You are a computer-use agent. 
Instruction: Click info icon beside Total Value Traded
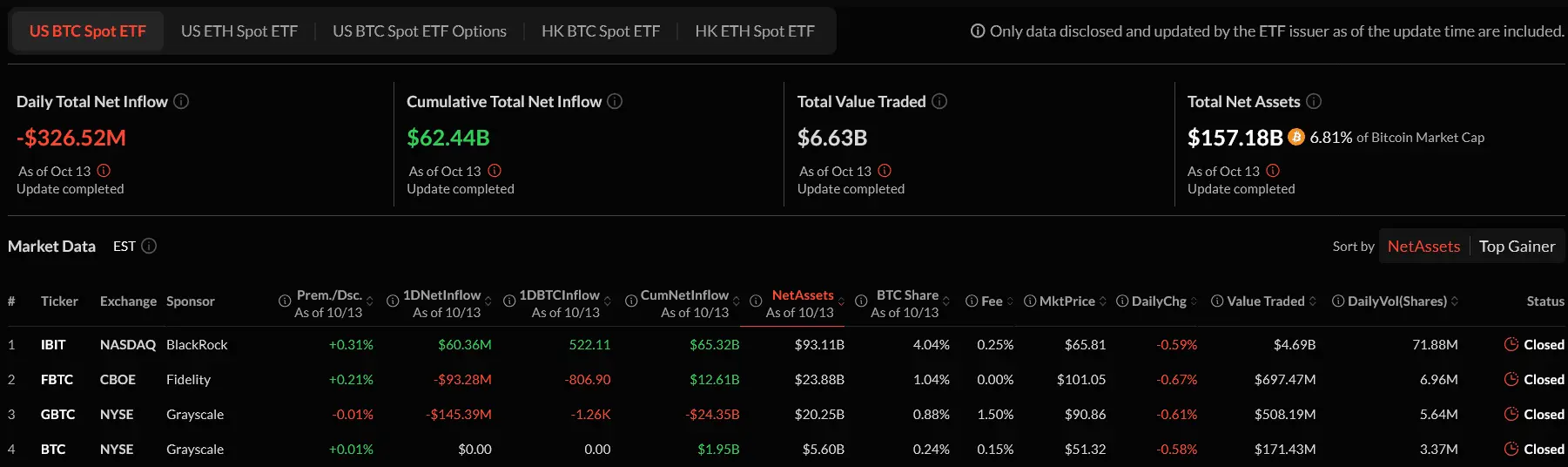click(x=939, y=101)
